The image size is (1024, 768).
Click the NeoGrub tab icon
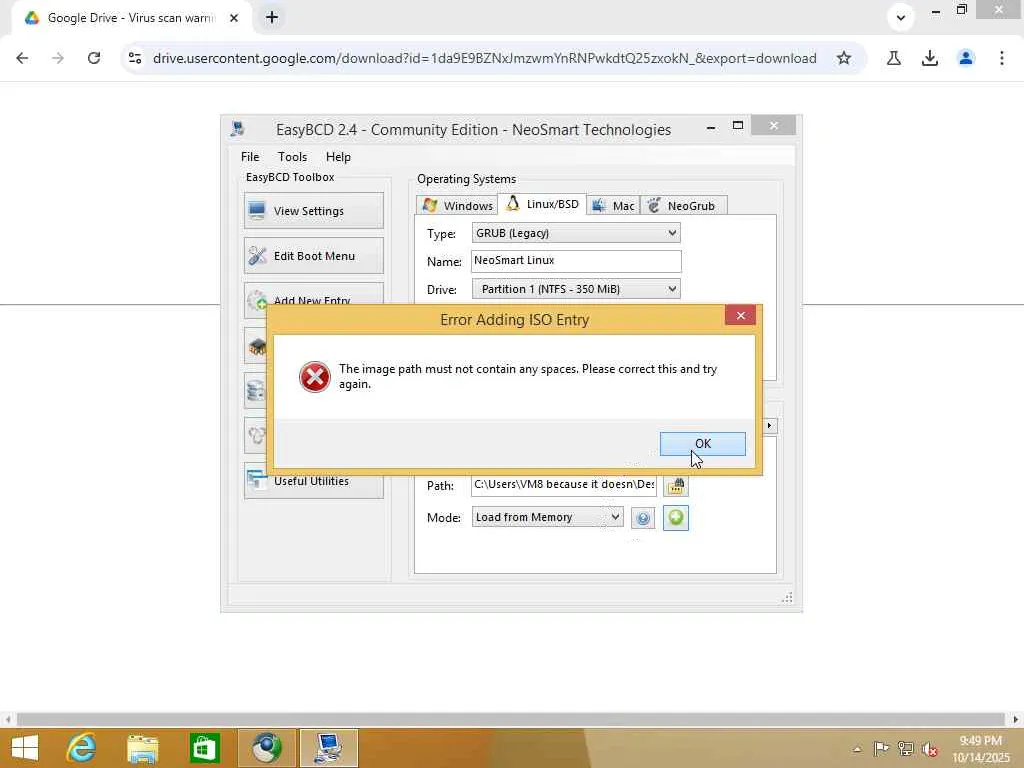[654, 205]
